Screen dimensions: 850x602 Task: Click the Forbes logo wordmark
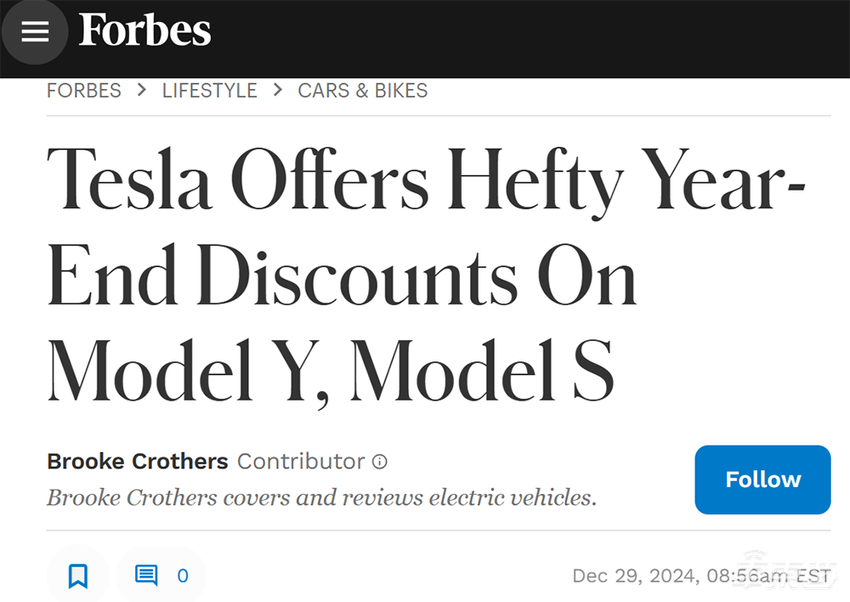point(144,30)
